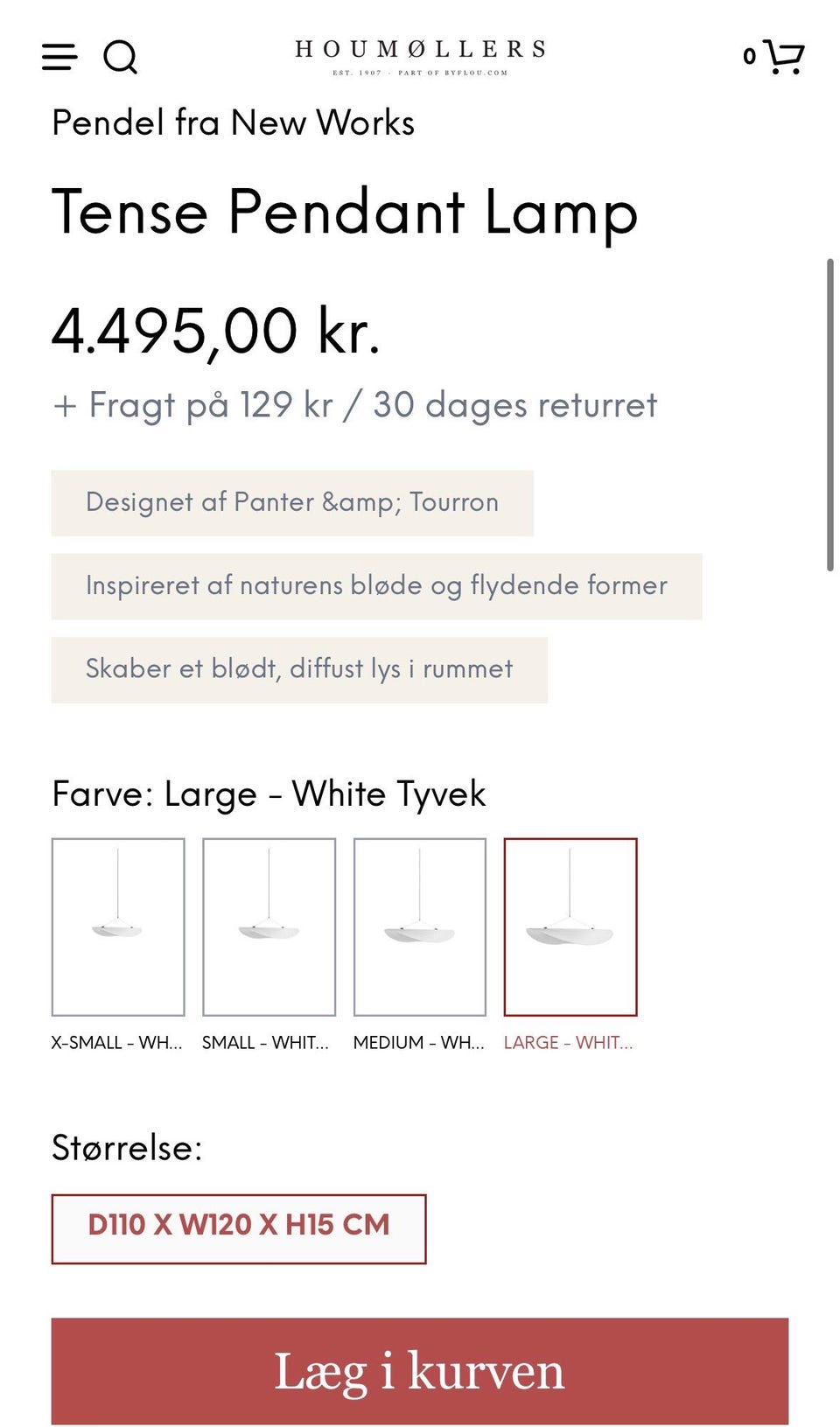This screenshot has width=840, height=1427.
Task: Click the MEDIUM variant label
Action: click(418, 1043)
